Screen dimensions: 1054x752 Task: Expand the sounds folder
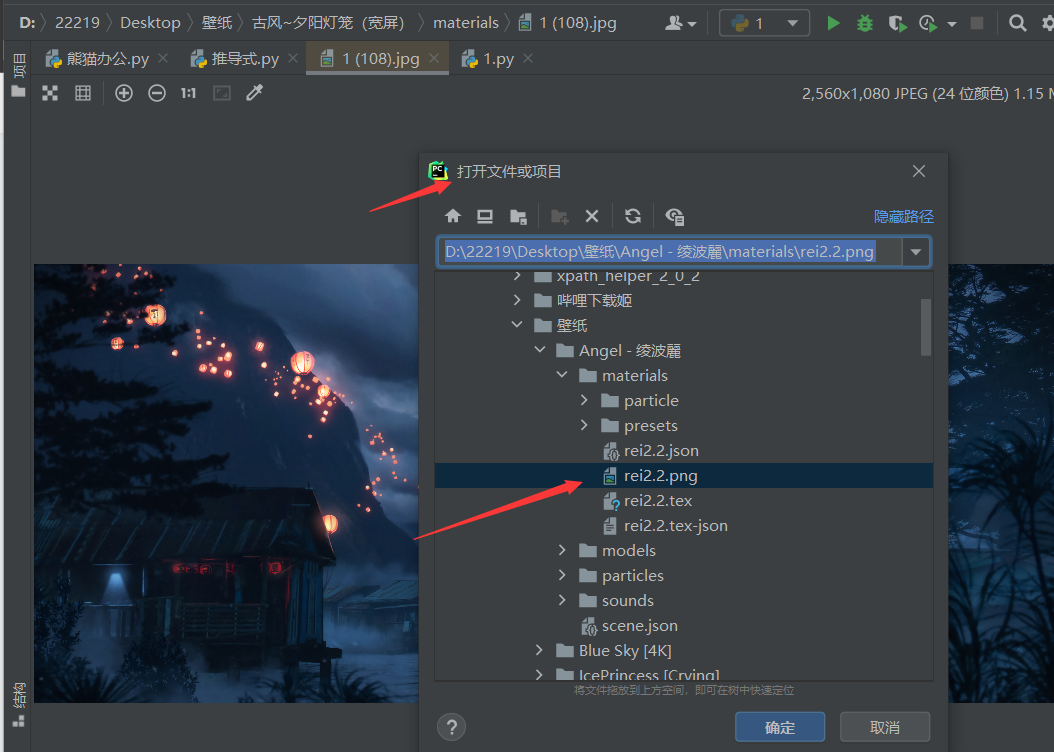[x=562, y=600]
